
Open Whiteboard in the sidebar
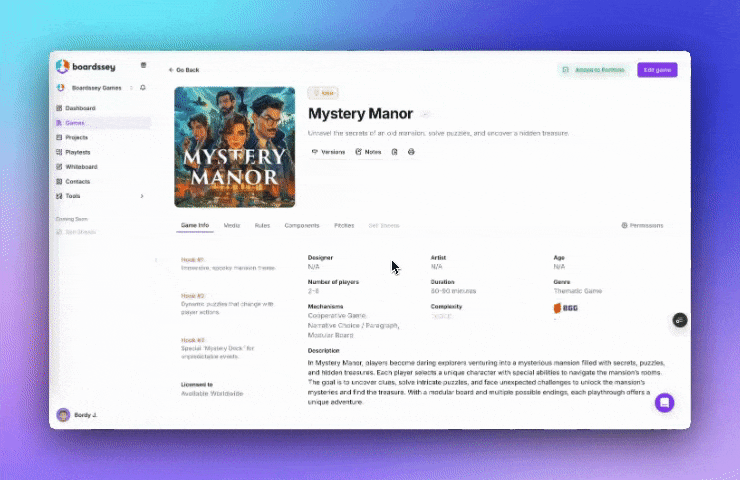81,167
